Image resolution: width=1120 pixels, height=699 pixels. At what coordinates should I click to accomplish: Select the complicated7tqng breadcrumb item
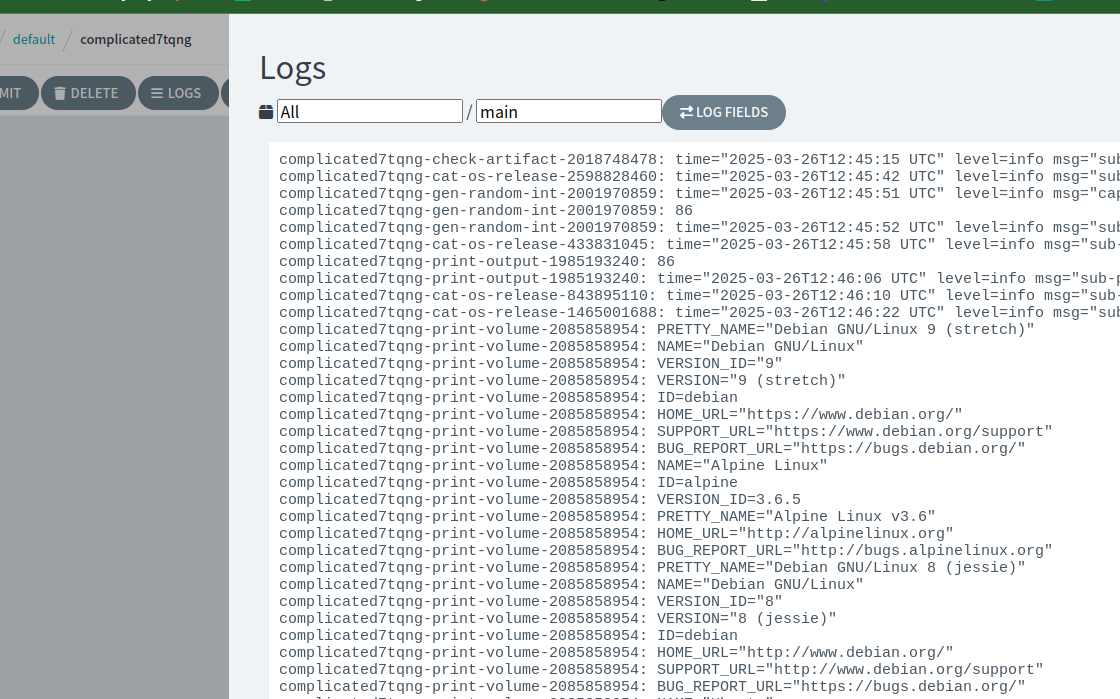(x=135, y=39)
